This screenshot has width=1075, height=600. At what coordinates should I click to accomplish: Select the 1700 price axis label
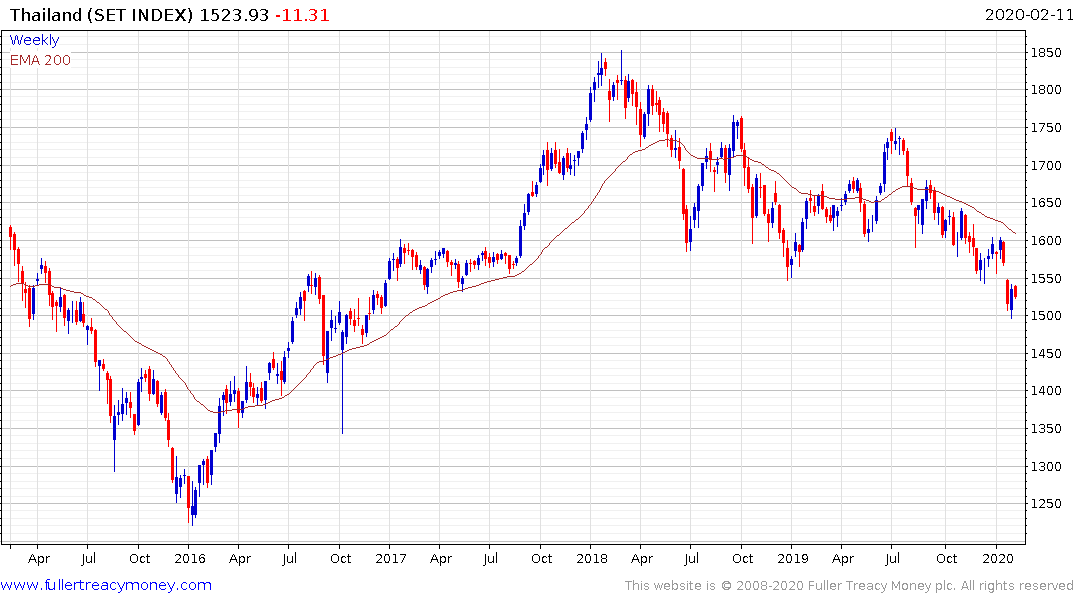[1046, 166]
